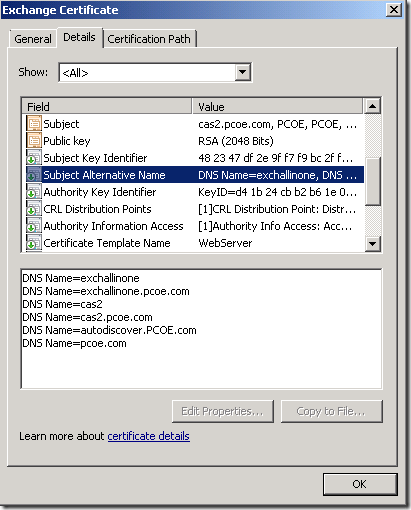This screenshot has height=510, width=411.
Task: Click the OK button
Action: coord(360,484)
